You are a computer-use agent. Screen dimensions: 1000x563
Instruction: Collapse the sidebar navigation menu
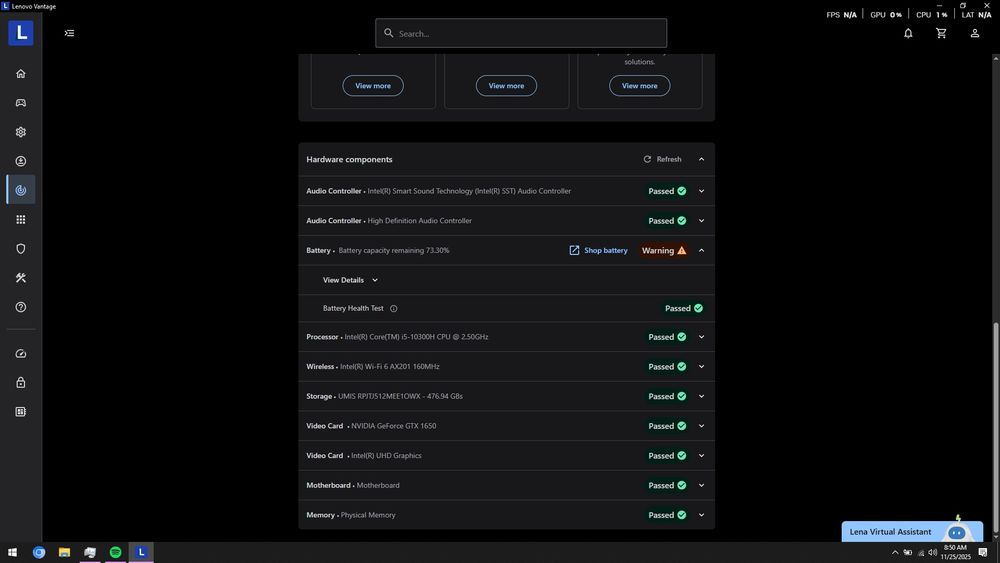click(70, 33)
